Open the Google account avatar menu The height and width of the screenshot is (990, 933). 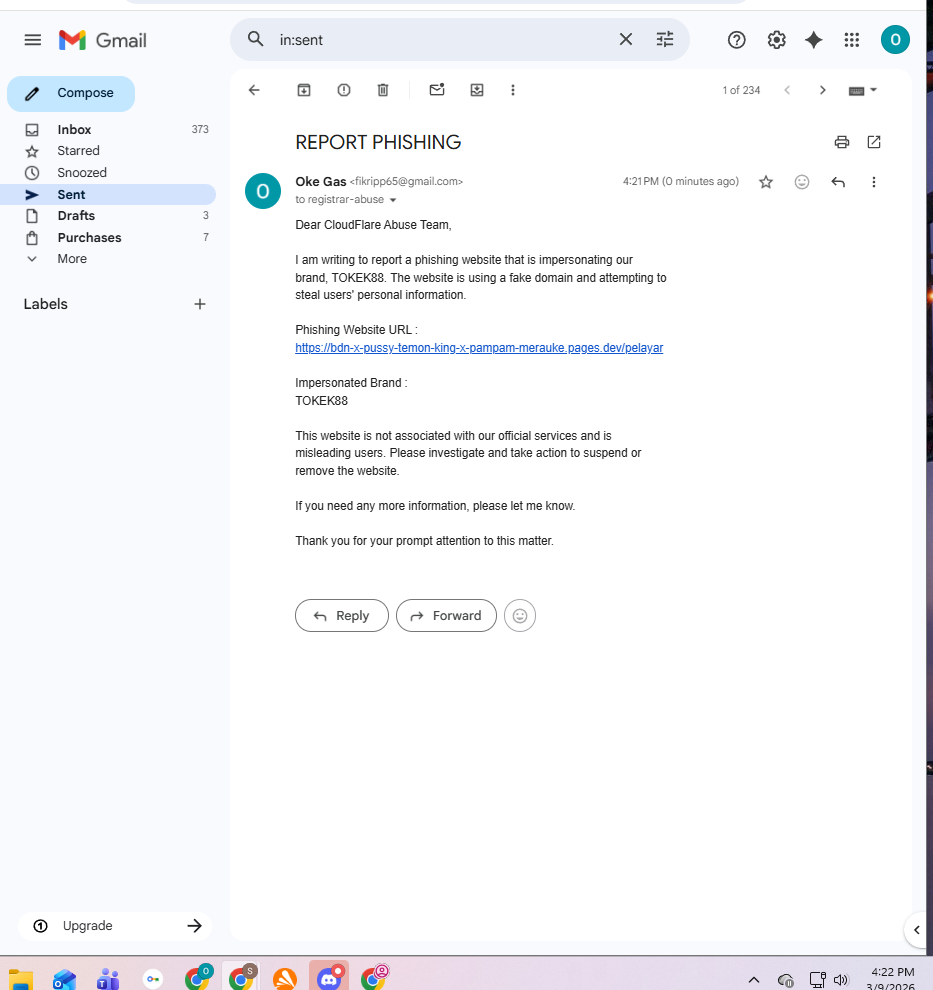coord(895,40)
